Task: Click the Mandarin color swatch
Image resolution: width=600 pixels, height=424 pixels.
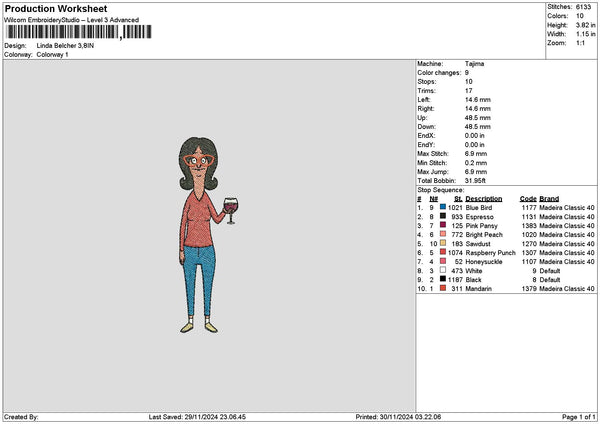Action: pyautogui.click(x=443, y=288)
